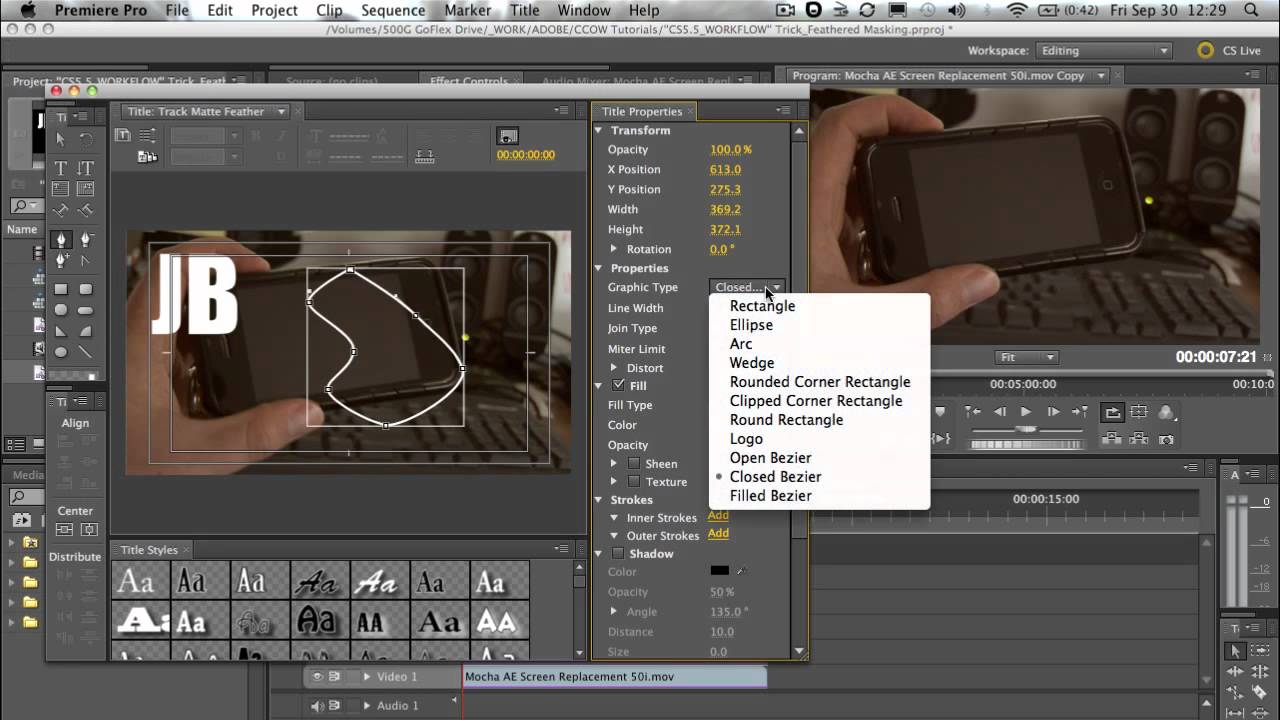Select the Convert Anchor Point tool

pyautogui.click(x=86, y=260)
